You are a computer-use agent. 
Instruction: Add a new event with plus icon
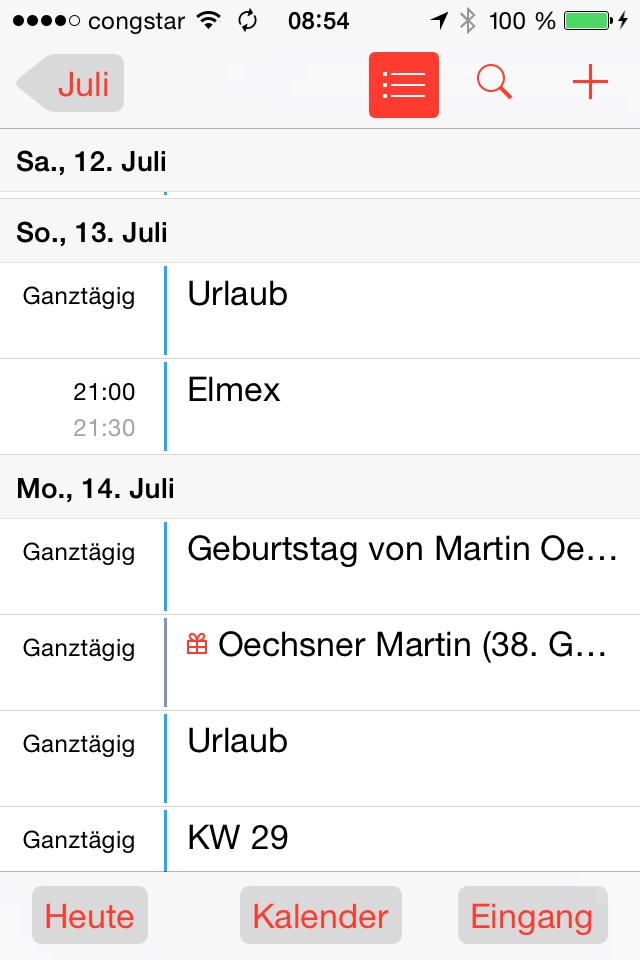pos(590,84)
